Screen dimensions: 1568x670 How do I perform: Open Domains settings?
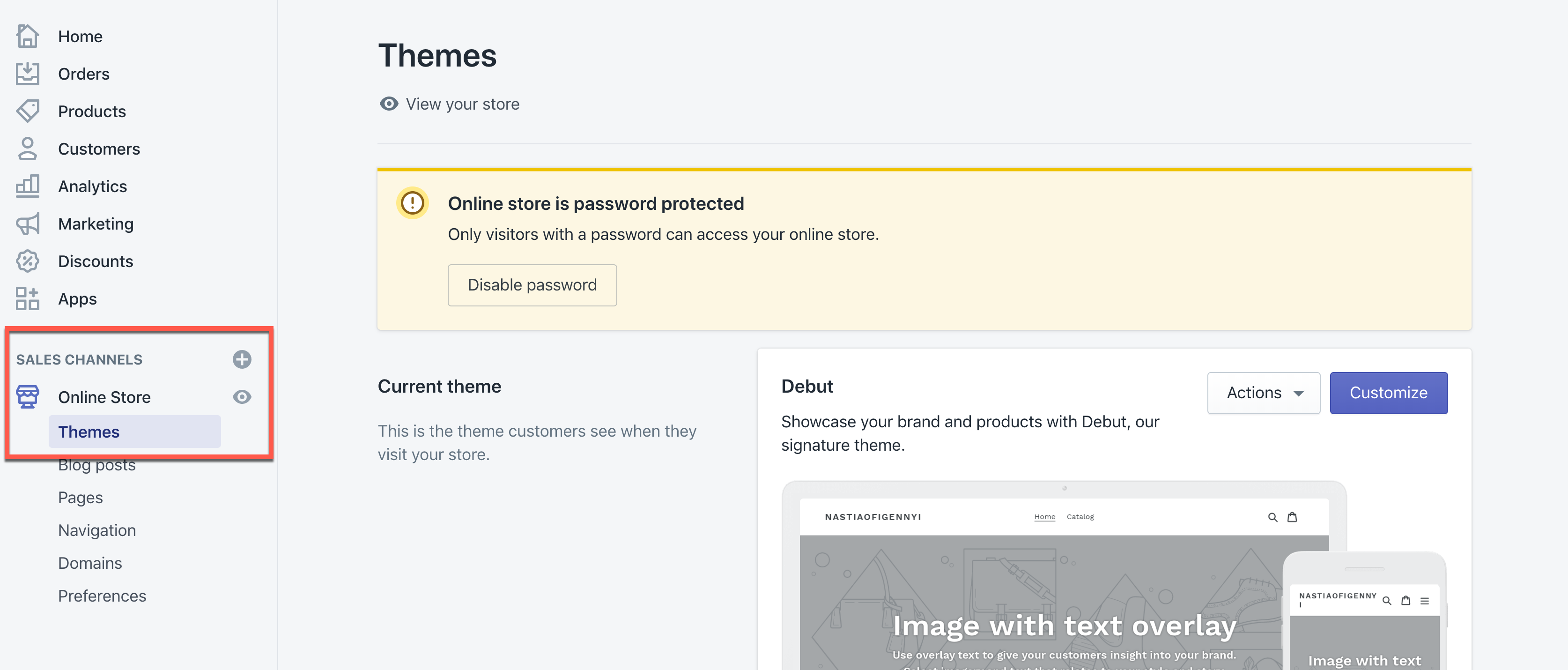[x=90, y=563]
